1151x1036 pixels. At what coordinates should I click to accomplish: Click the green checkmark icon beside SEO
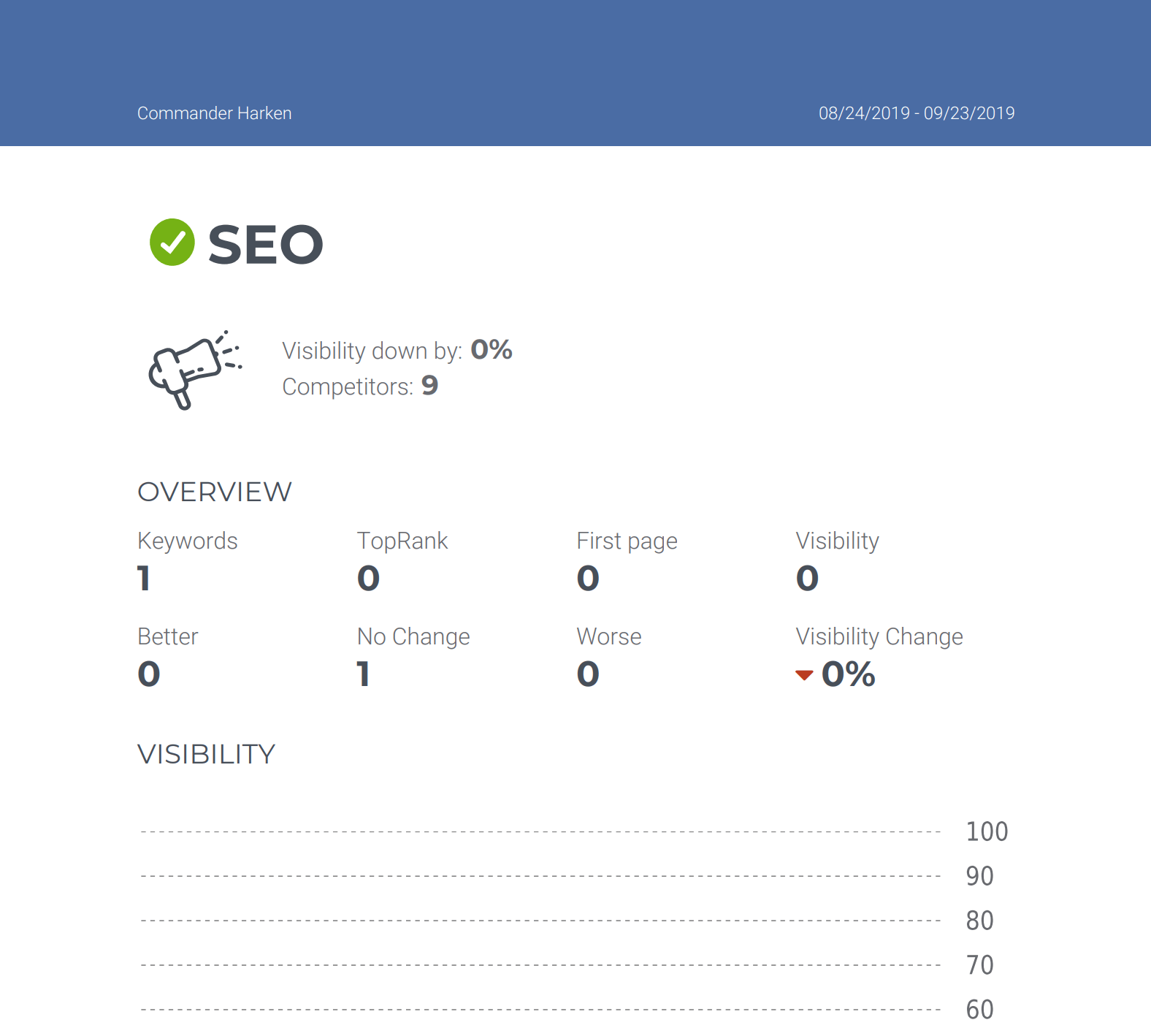(172, 243)
